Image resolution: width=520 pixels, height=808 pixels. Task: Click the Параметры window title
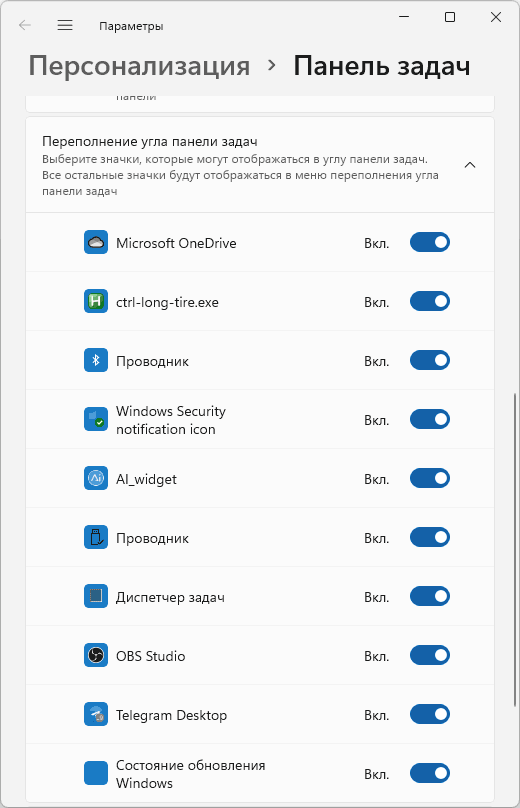tap(131, 26)
